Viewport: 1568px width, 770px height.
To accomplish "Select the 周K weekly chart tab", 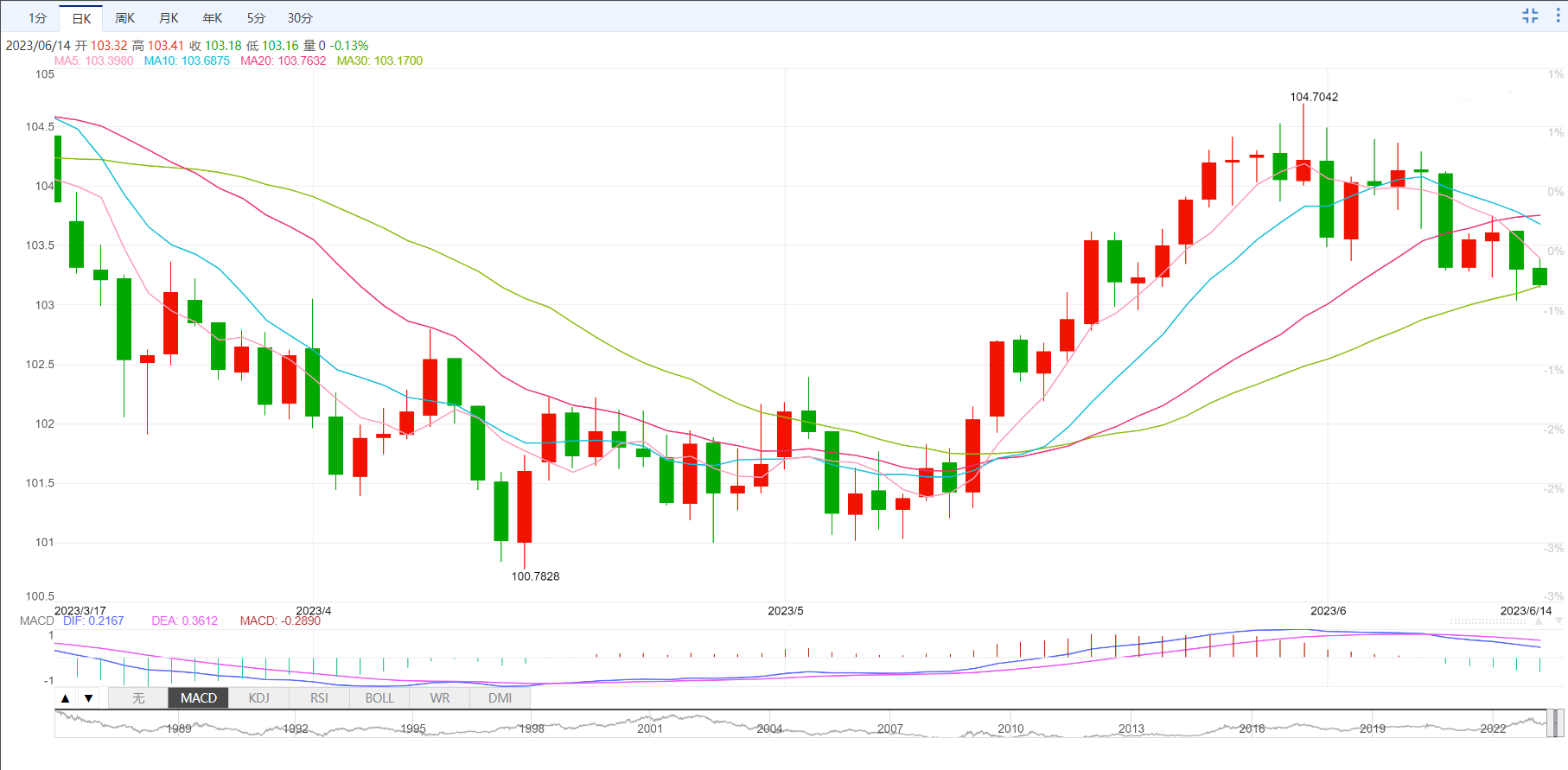I will pyautogui.click(x=125, y=18).
